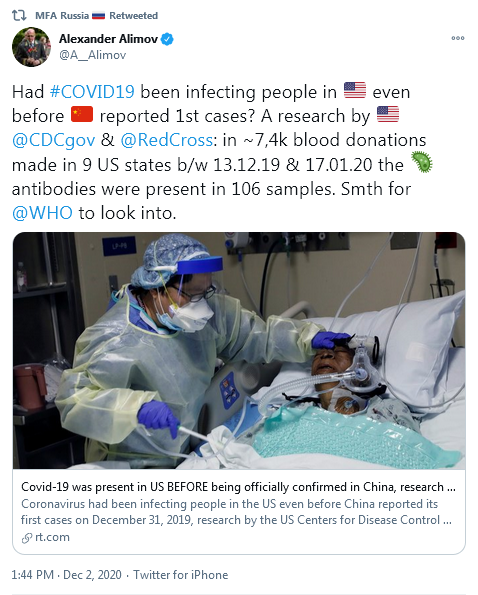Viewport: 478px width, 595px height.
Task: Open the article headline 'Covid-19 was present in US'
Action: click(238, 486)
